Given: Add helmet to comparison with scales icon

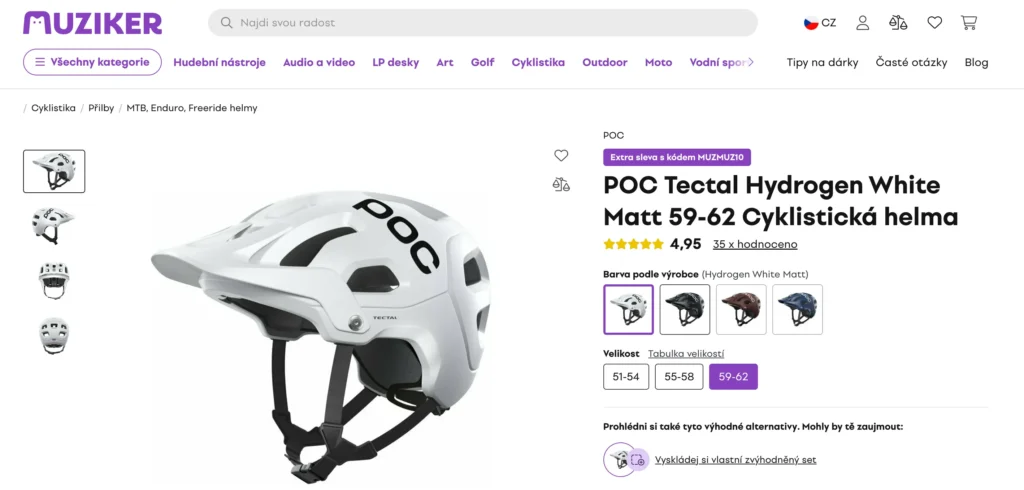Looking at the screenshot, I should [561, 184].
